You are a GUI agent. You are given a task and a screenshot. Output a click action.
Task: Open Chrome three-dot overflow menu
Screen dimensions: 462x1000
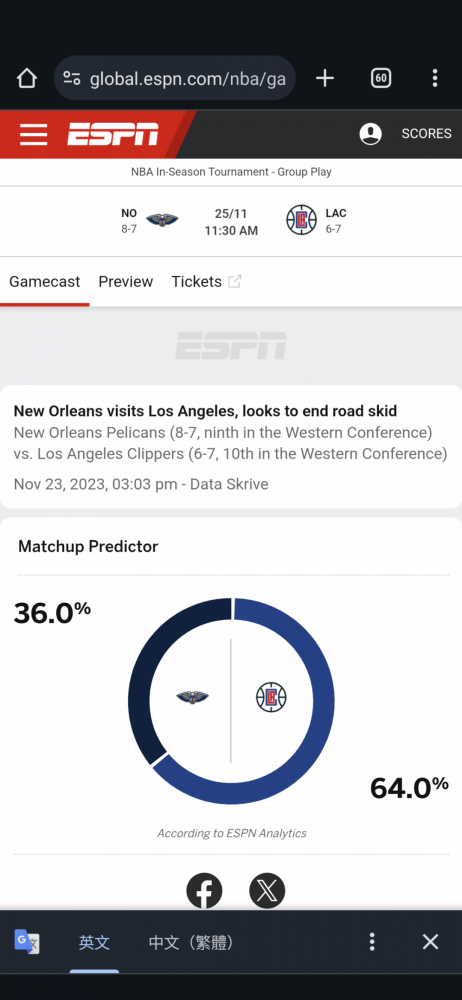(x=435, y=78)
